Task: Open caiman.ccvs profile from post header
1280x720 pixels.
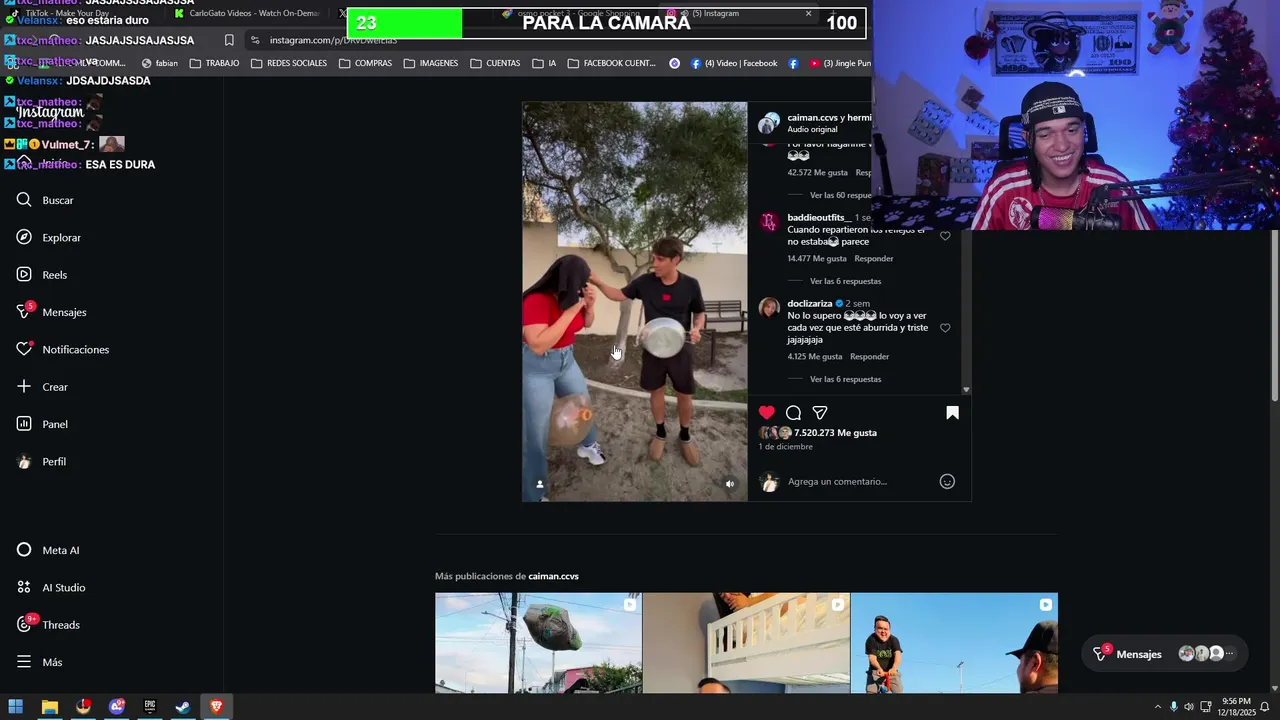Action: click(x=812, y=117)
